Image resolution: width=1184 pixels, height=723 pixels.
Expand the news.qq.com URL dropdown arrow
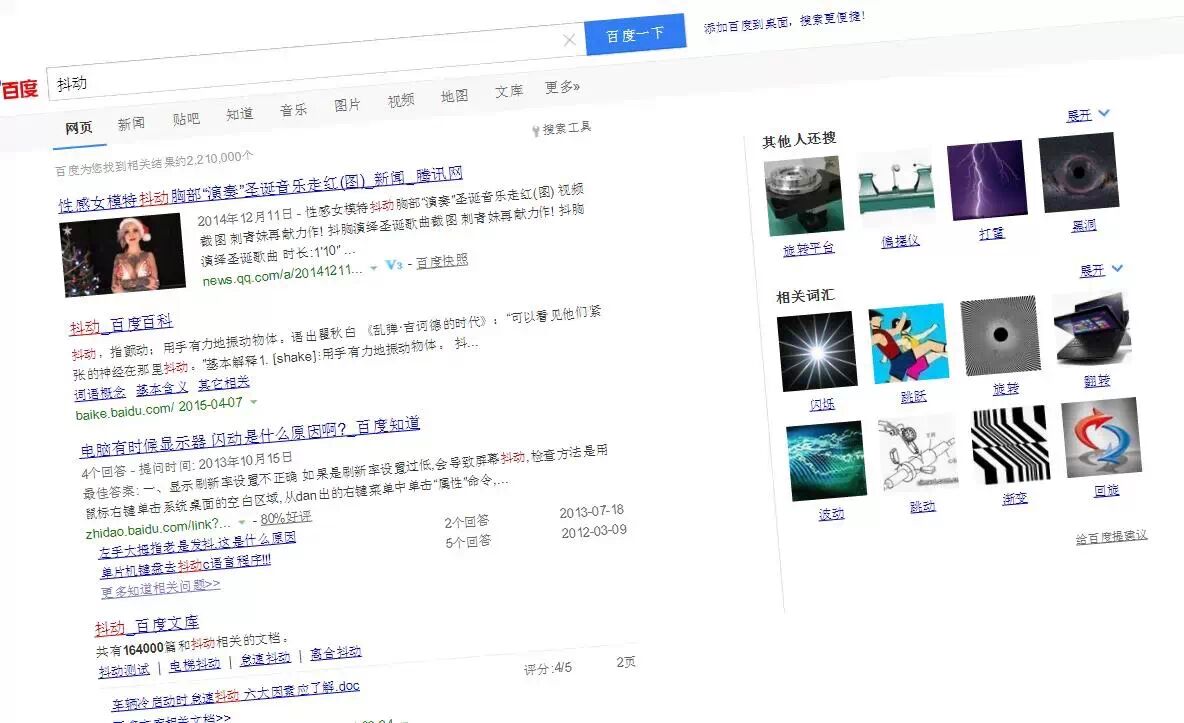pyautogui.click(x=373, y=267)
